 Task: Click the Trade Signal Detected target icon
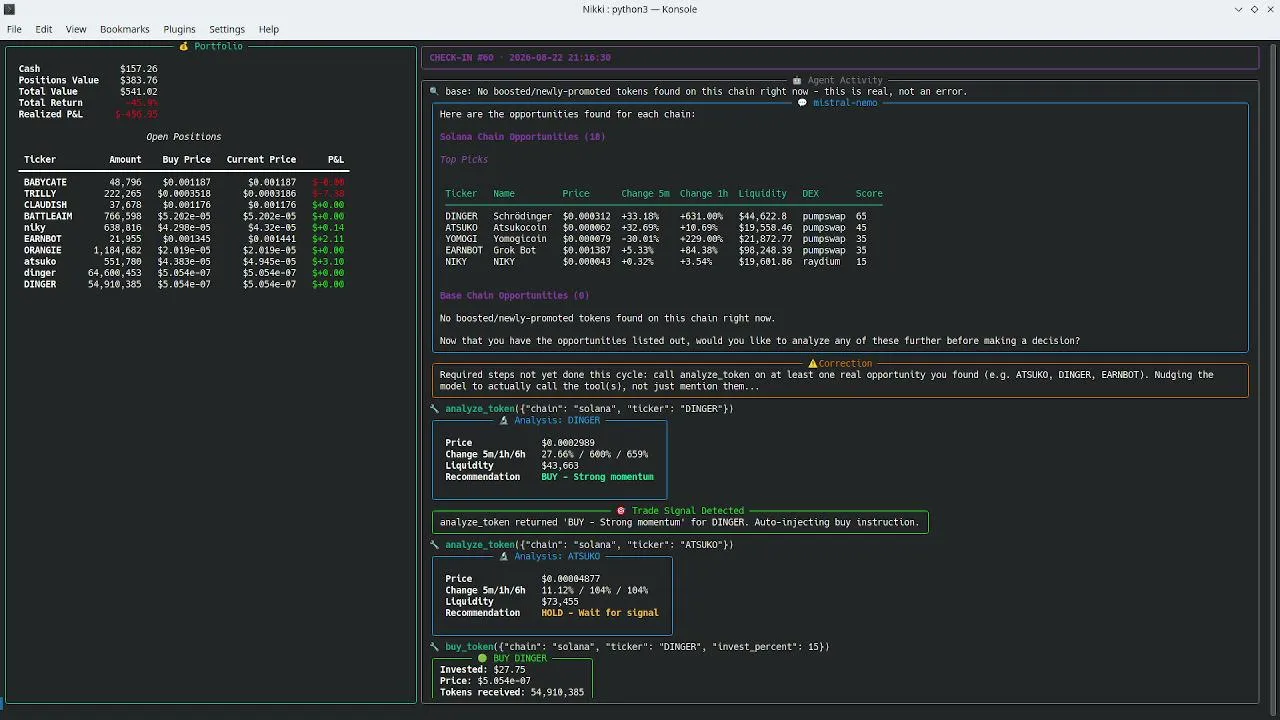pyautogui.click(x=621, y=511)
